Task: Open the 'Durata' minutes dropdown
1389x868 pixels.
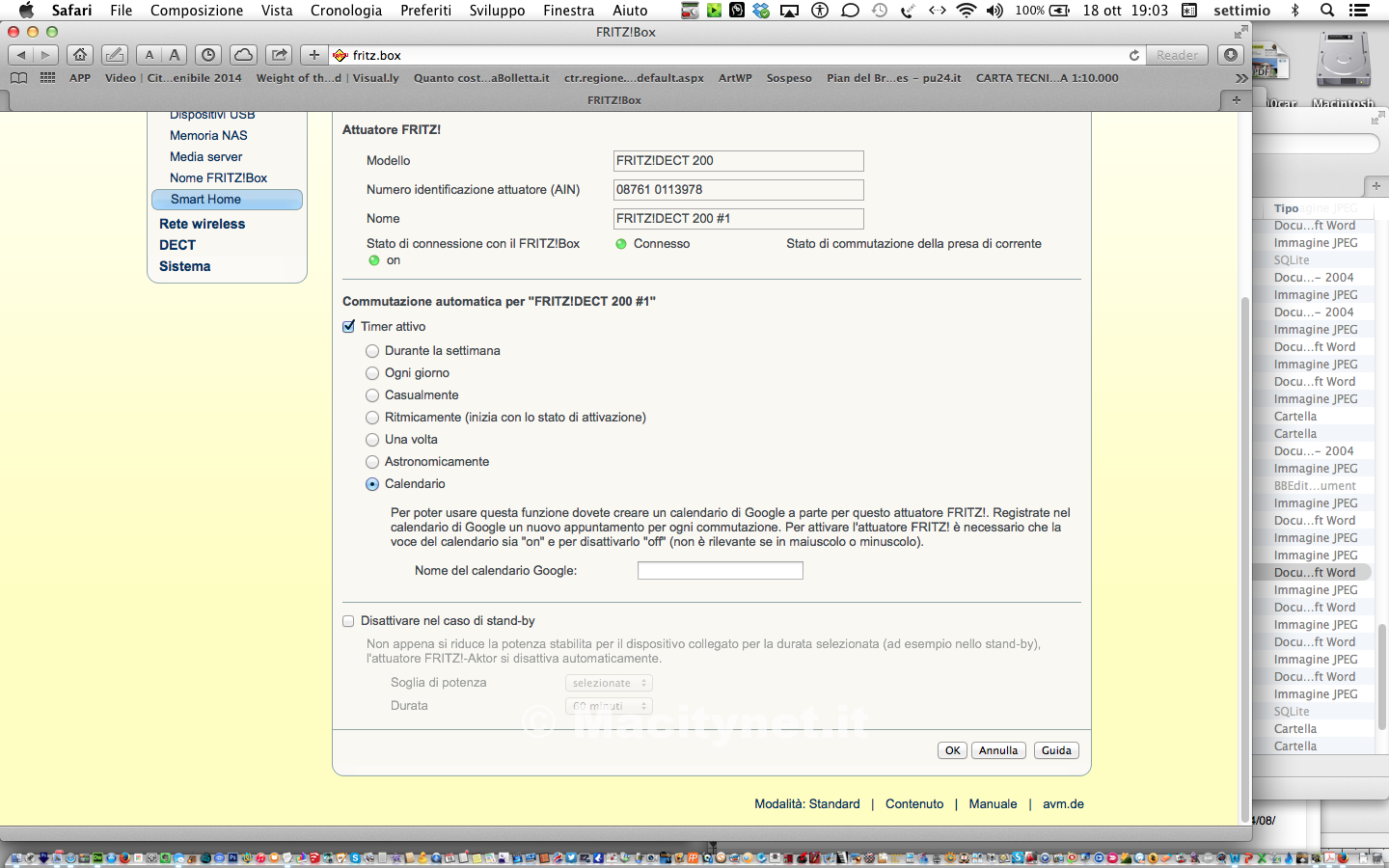Action: pyautogui.click(x=609, y=706)
